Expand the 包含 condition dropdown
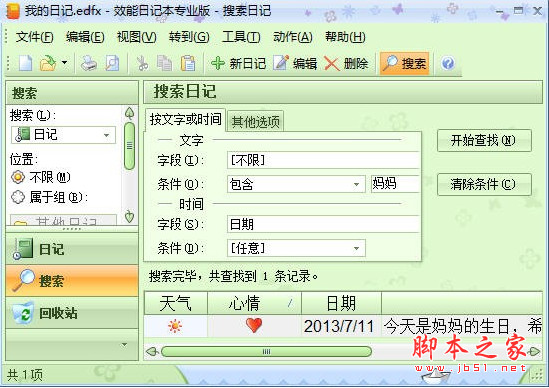Screen dimensions: 549x388 coord(356,184)
